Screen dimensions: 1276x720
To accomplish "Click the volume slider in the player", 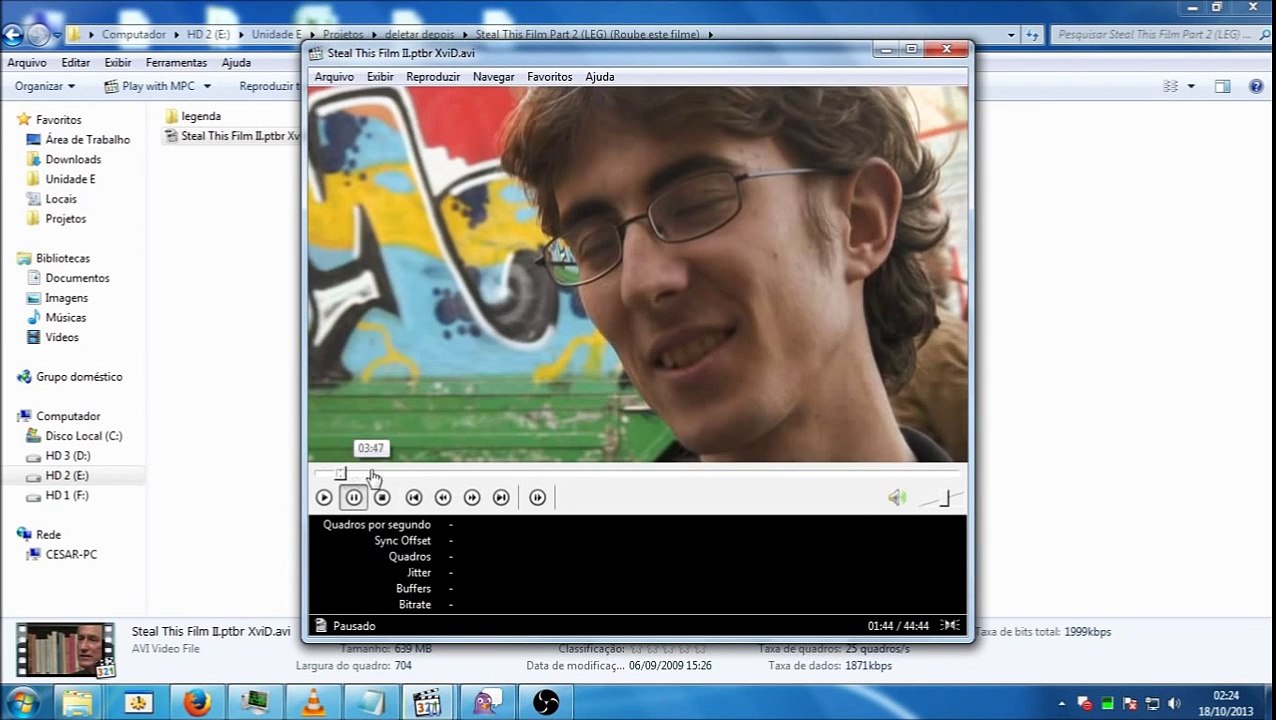I will click(940, 497).
